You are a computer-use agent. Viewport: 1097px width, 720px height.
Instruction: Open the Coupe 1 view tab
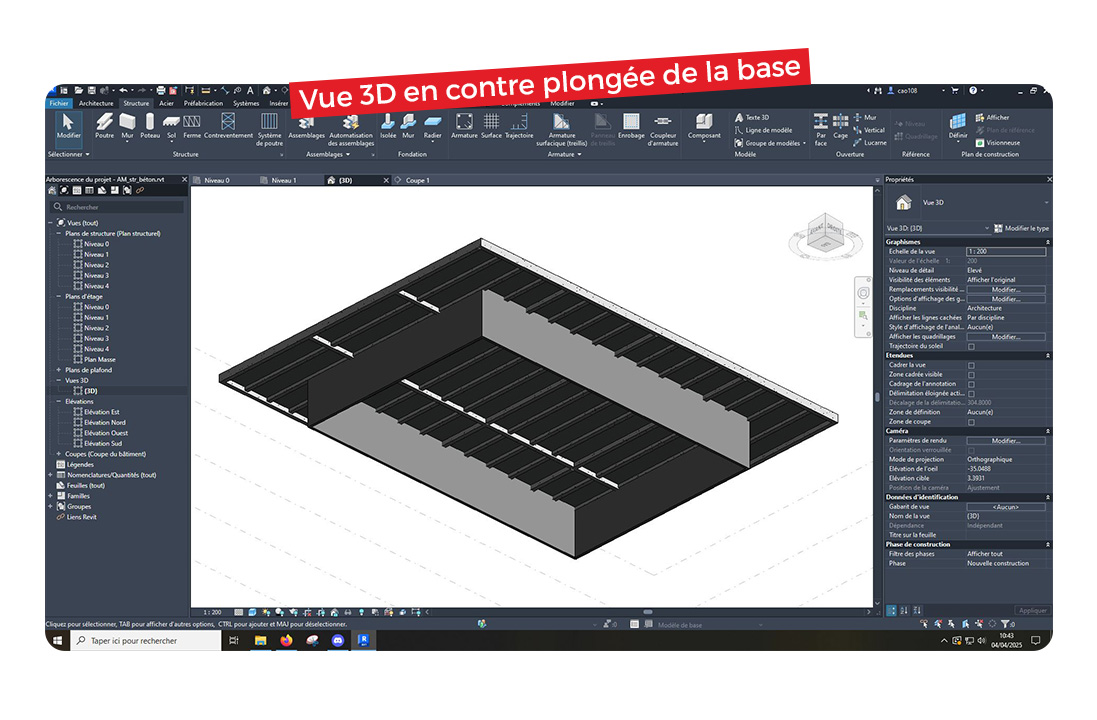coord(418,181)
